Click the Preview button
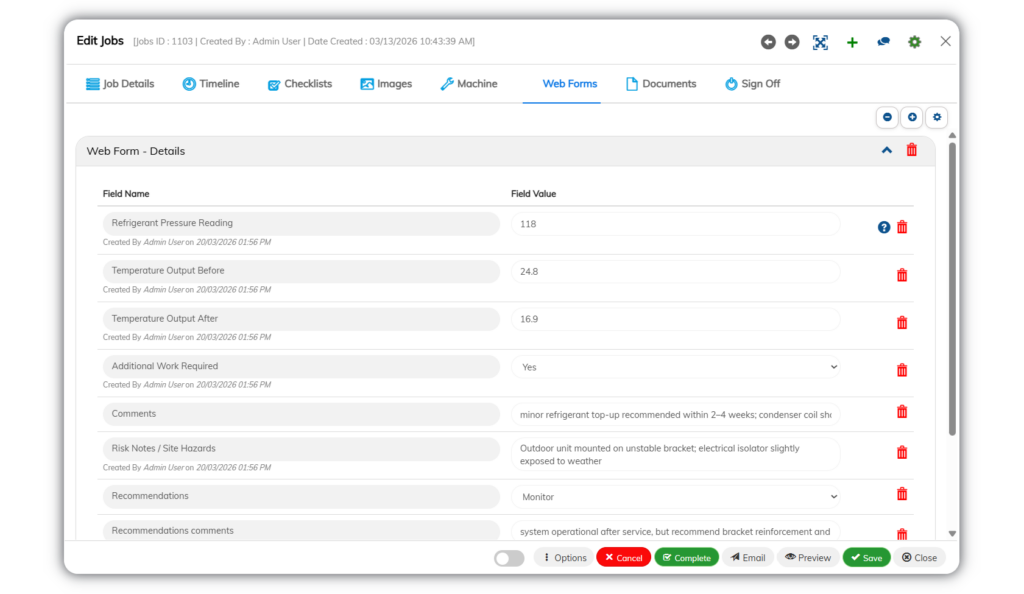The width and height of the screenshot is (1024, 594). [808, 557]
